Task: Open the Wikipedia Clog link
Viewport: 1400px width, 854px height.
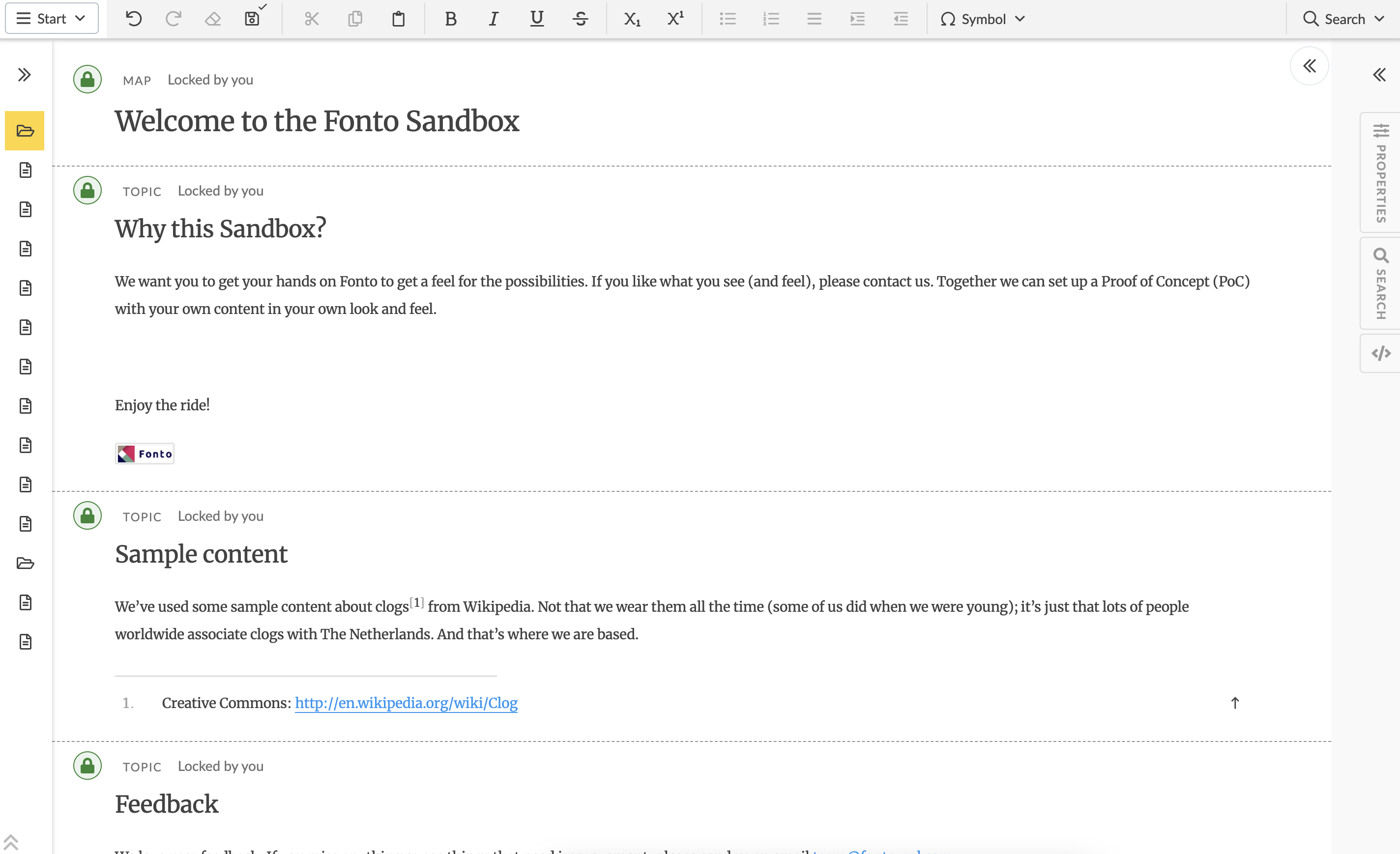Action: tap(406, 703)
